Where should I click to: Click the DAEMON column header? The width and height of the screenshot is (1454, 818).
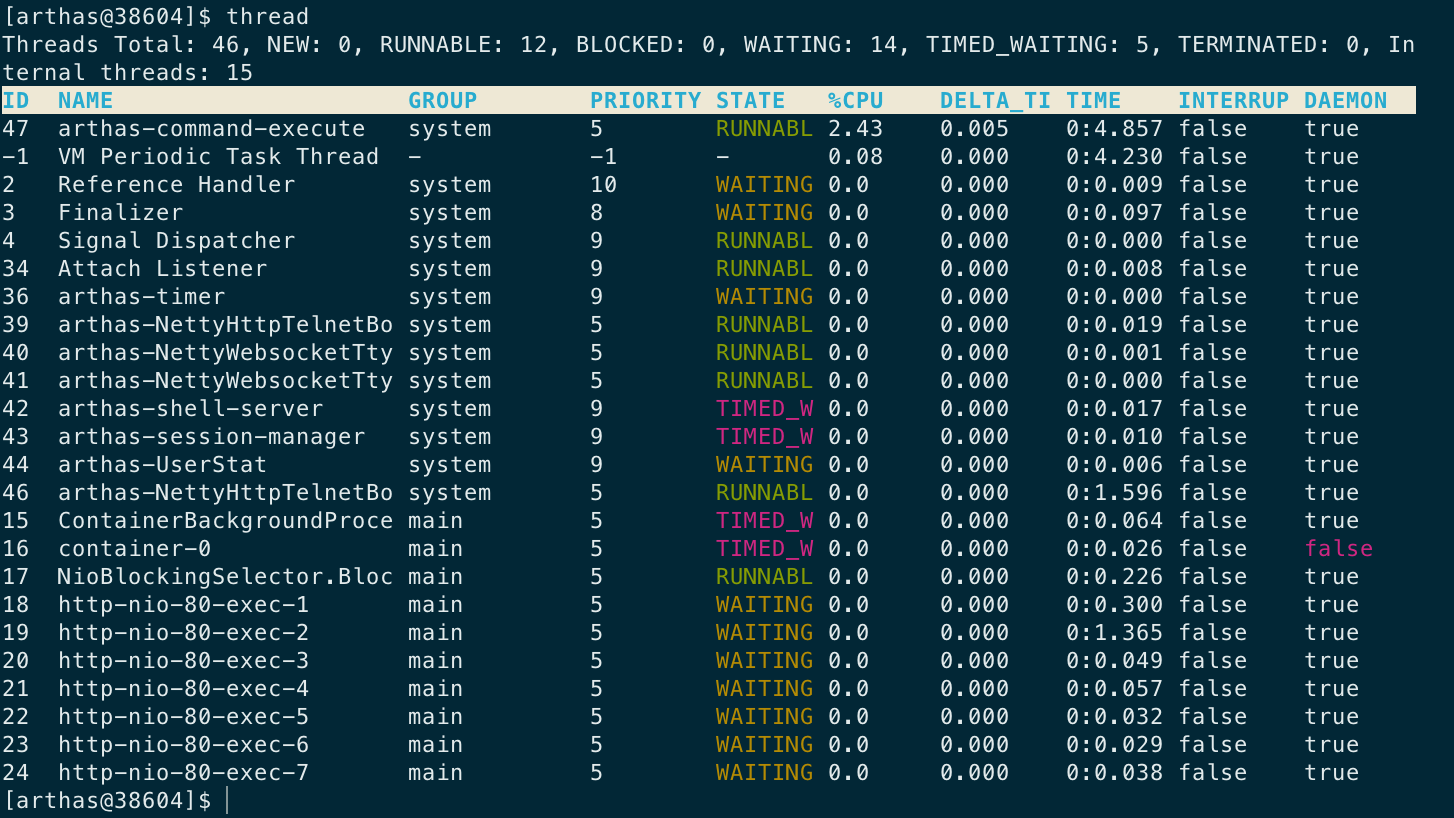[x=1346, y=101]
